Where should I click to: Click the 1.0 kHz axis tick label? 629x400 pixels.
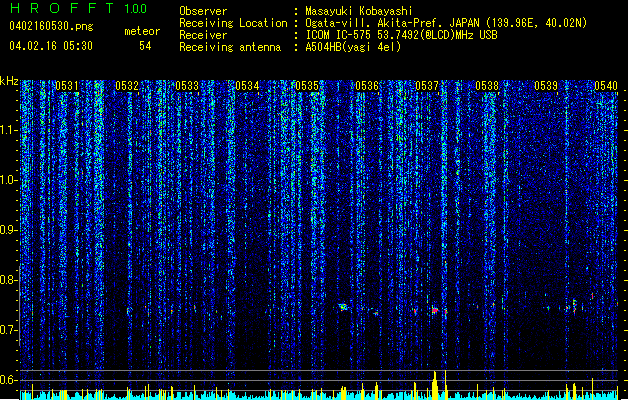[x=9, y=180]
